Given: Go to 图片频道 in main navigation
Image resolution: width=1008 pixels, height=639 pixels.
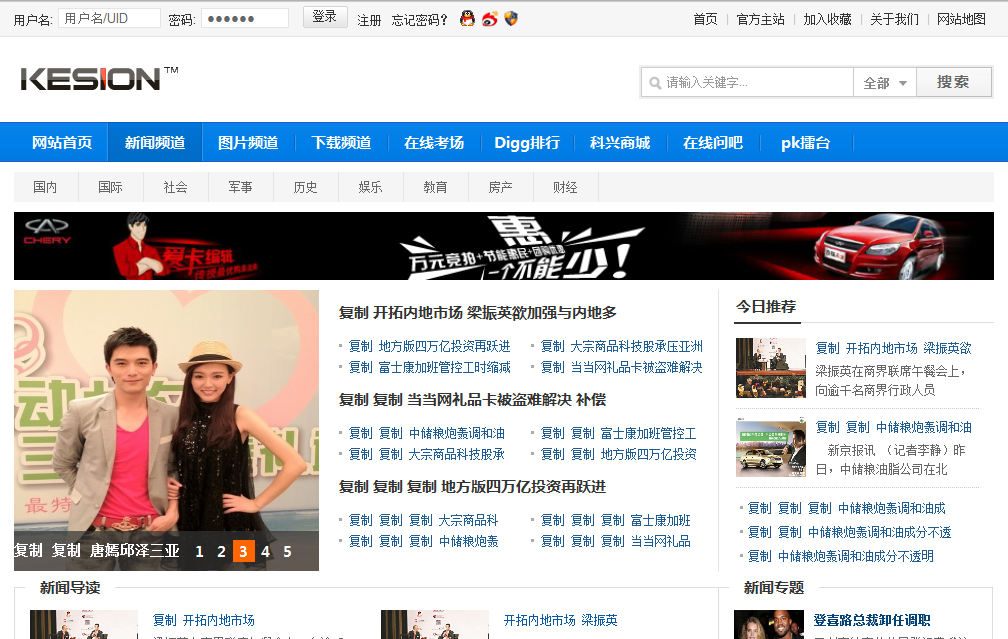Looking at the screenshot, I should (x=248, y=143).
